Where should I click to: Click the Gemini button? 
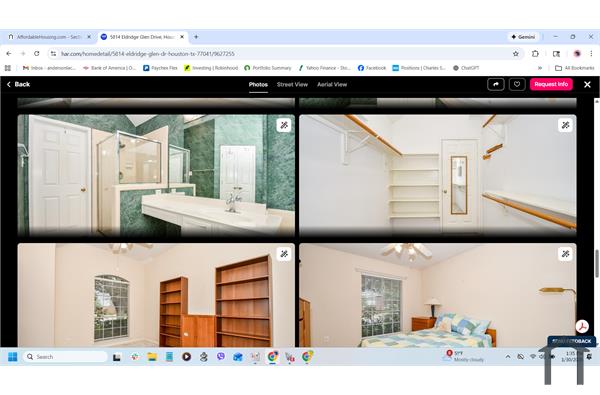pyautogui.click(x=523, y=37)
